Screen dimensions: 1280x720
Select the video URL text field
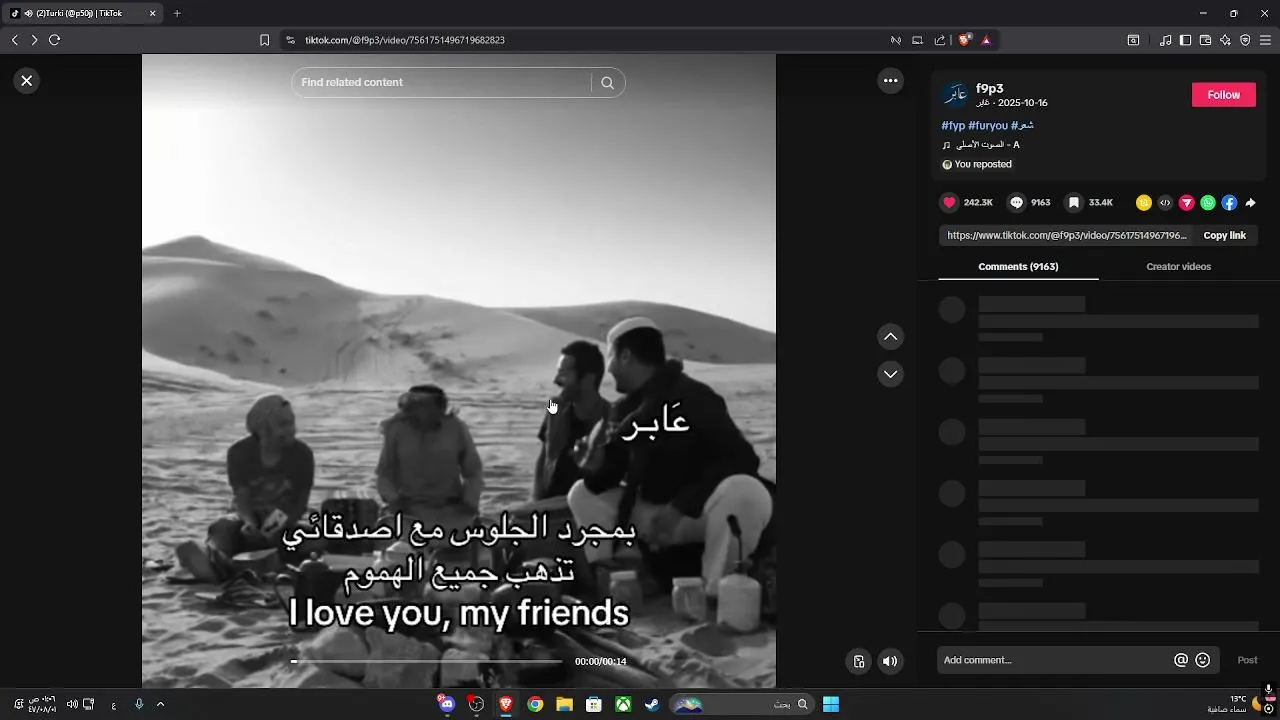point(1066,236)
